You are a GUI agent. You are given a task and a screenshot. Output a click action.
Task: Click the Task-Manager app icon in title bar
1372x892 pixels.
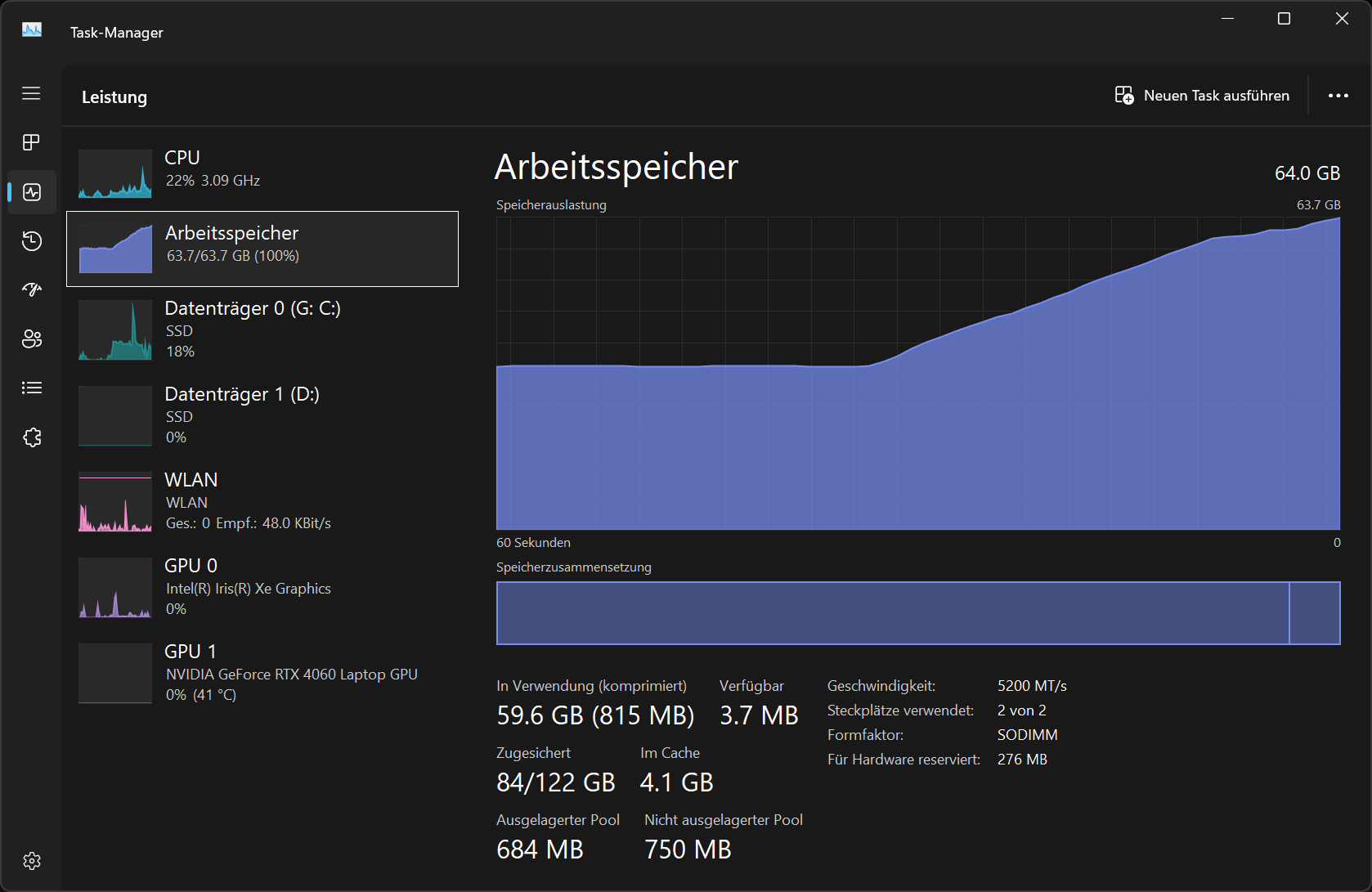click(x=32, y=30)
